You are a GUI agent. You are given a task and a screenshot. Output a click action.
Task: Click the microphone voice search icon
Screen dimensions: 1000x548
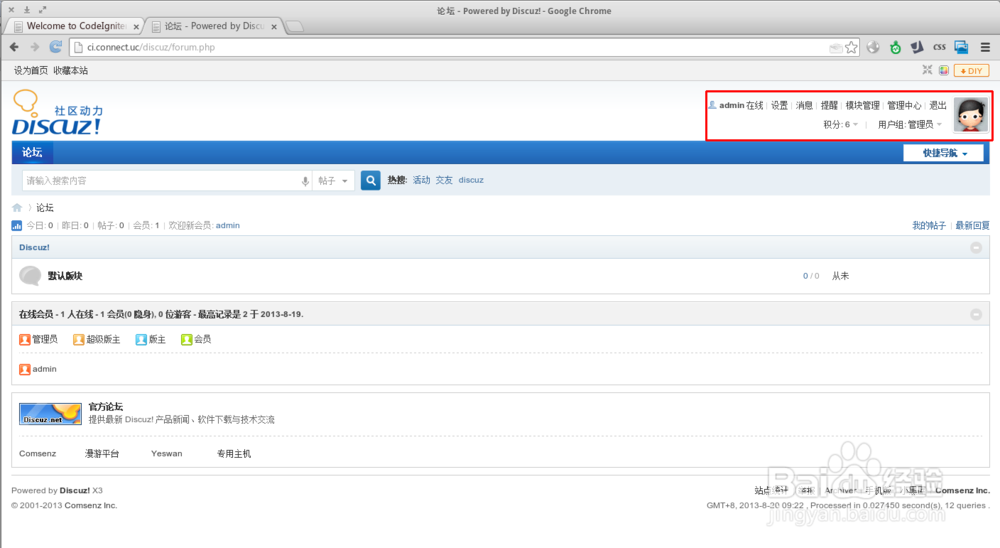coord(305,181)
